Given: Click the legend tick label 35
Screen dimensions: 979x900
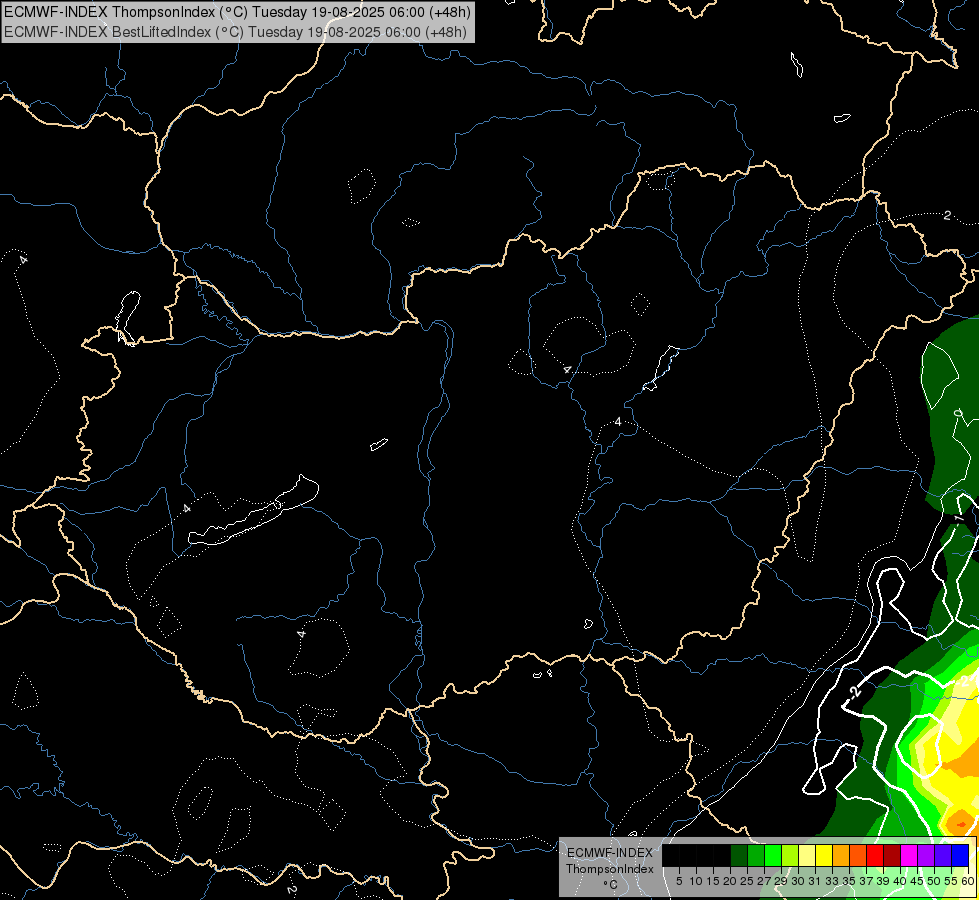Looking at the screenshot, I should (x=850, y=881).
